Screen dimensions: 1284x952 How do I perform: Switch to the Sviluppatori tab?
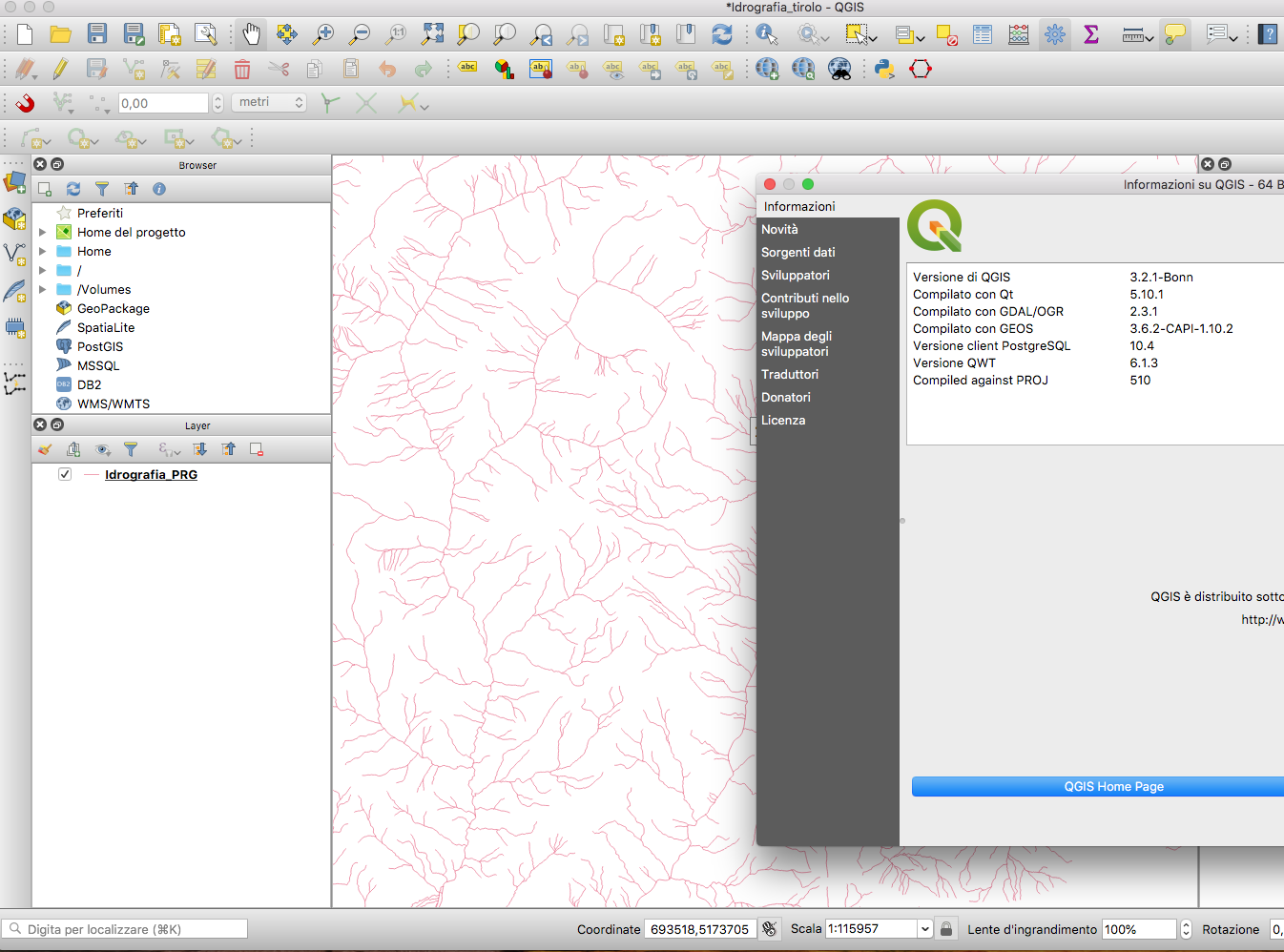pos(796,275)
